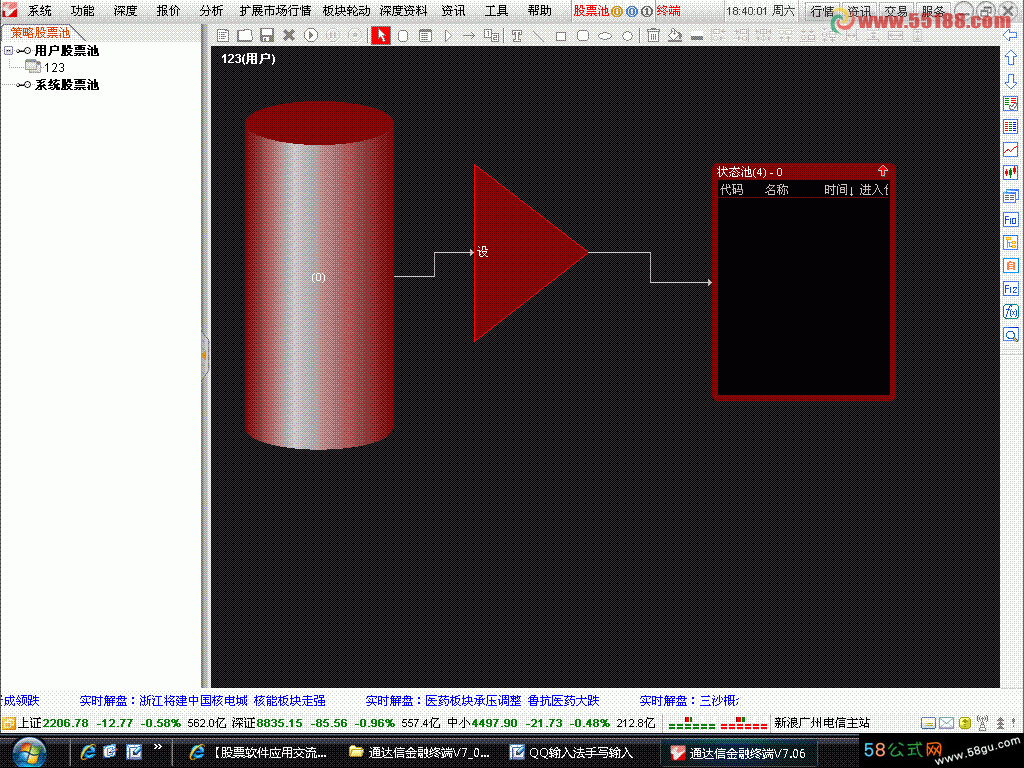This screenshot has width=1024, height=768.
Task: Click the f(x) formula icon on right sidebar
Action: (1010, 312)
